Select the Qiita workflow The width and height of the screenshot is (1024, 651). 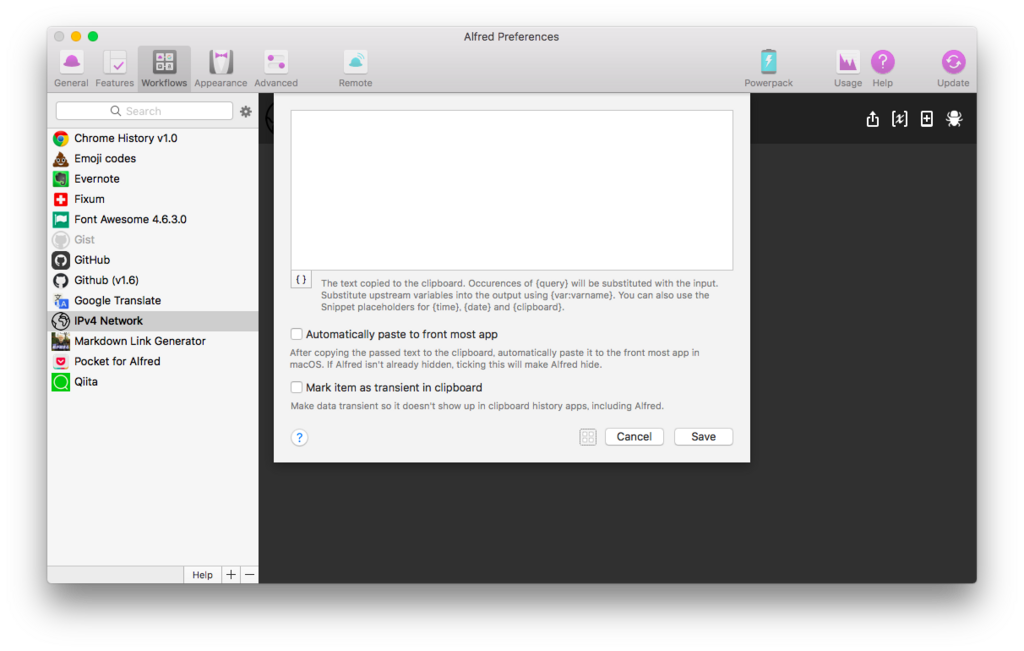pyautogui.click(x=153, y=381)
